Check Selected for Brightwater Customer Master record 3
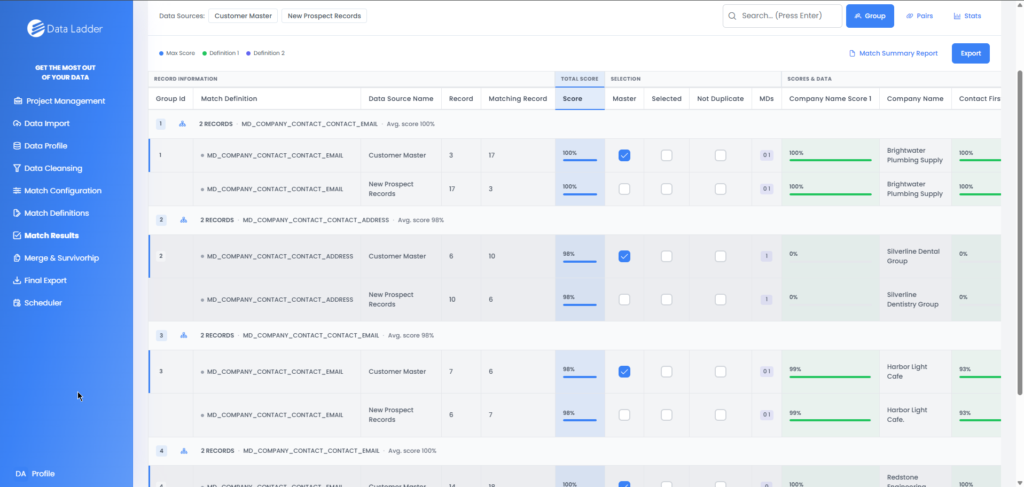This screenshot has height=487, width=1024. tap(666, 155)
